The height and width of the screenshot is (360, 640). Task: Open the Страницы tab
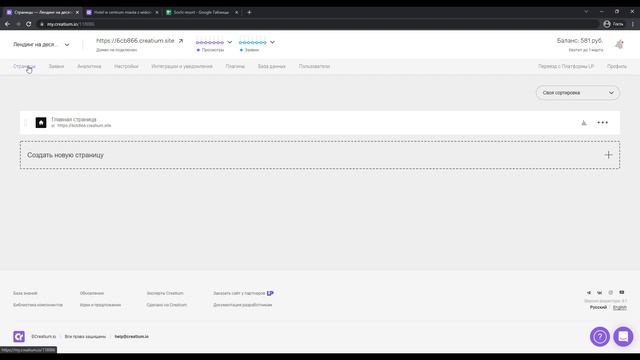[x=24, y=66]
